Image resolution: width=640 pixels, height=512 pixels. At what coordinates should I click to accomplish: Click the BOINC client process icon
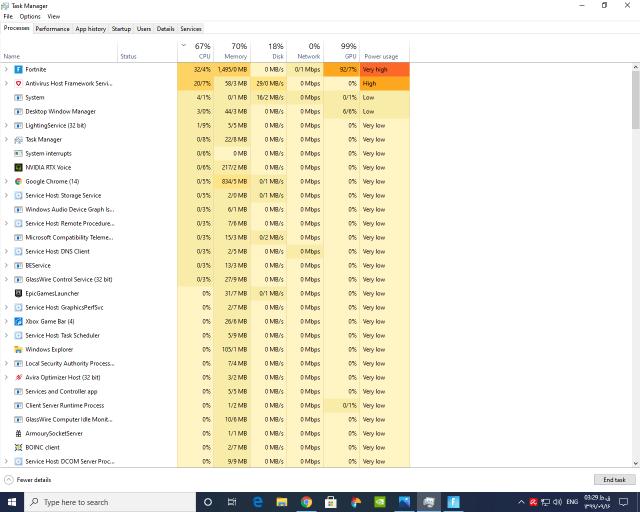click(18, 447)
